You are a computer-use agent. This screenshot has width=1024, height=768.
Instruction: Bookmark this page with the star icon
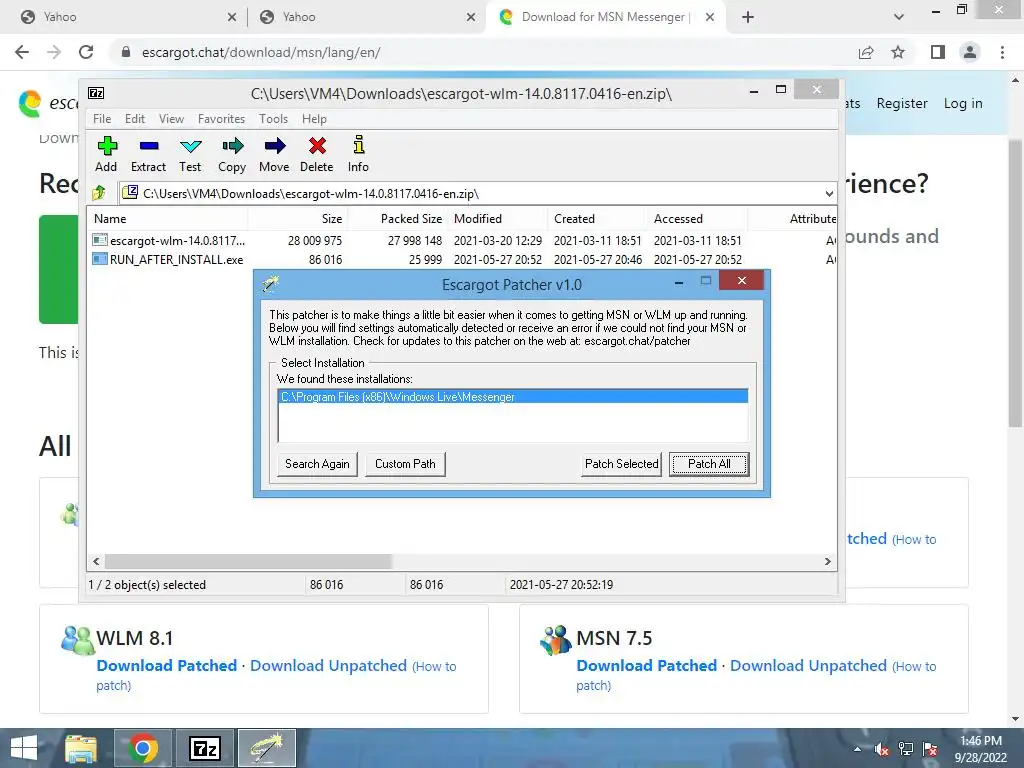tap(898, 52)
